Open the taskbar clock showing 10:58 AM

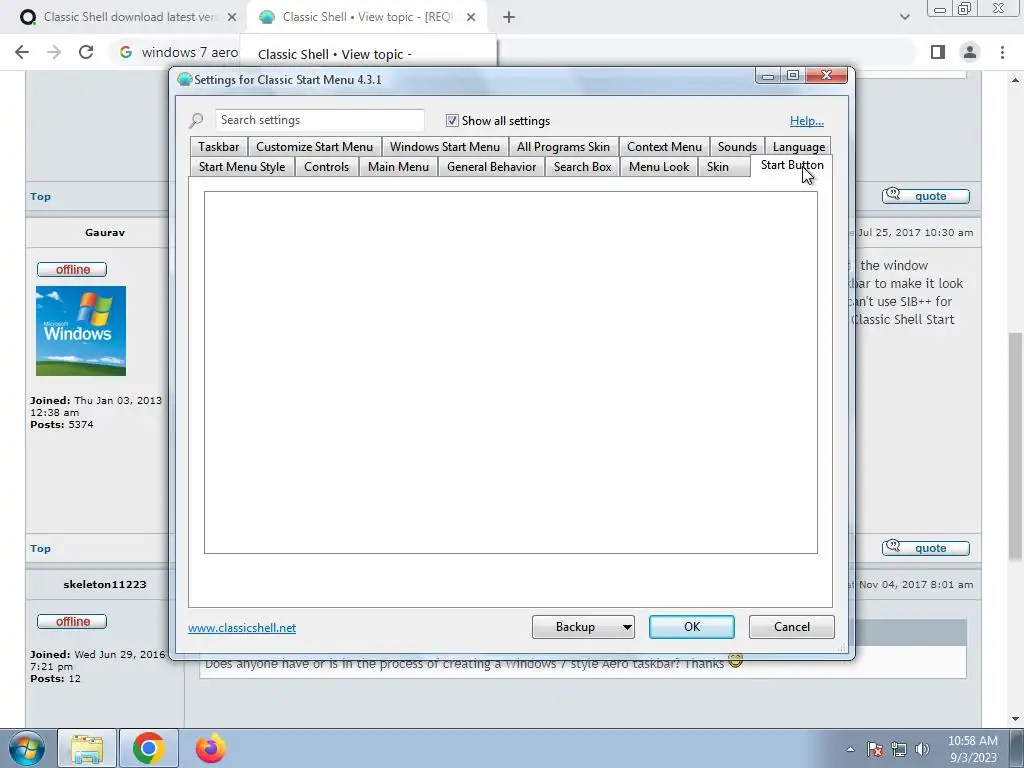point(973,749)
